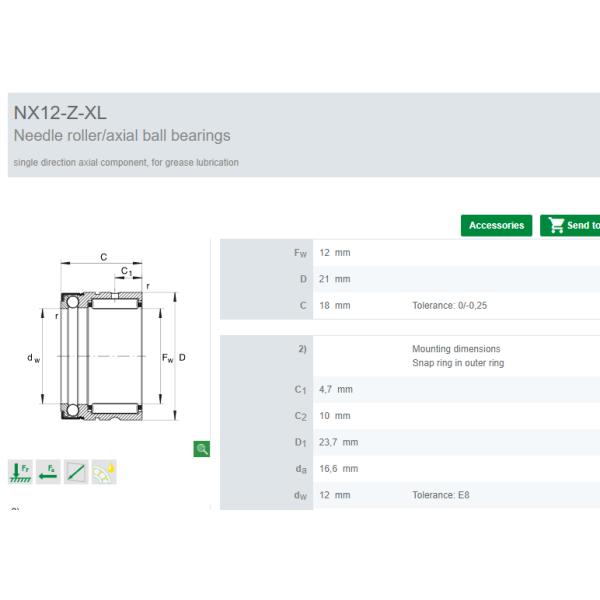Select the D 21 mm row
Image resolution: width=600 pixels, height=600 pixels.
[x=410, y=279]
